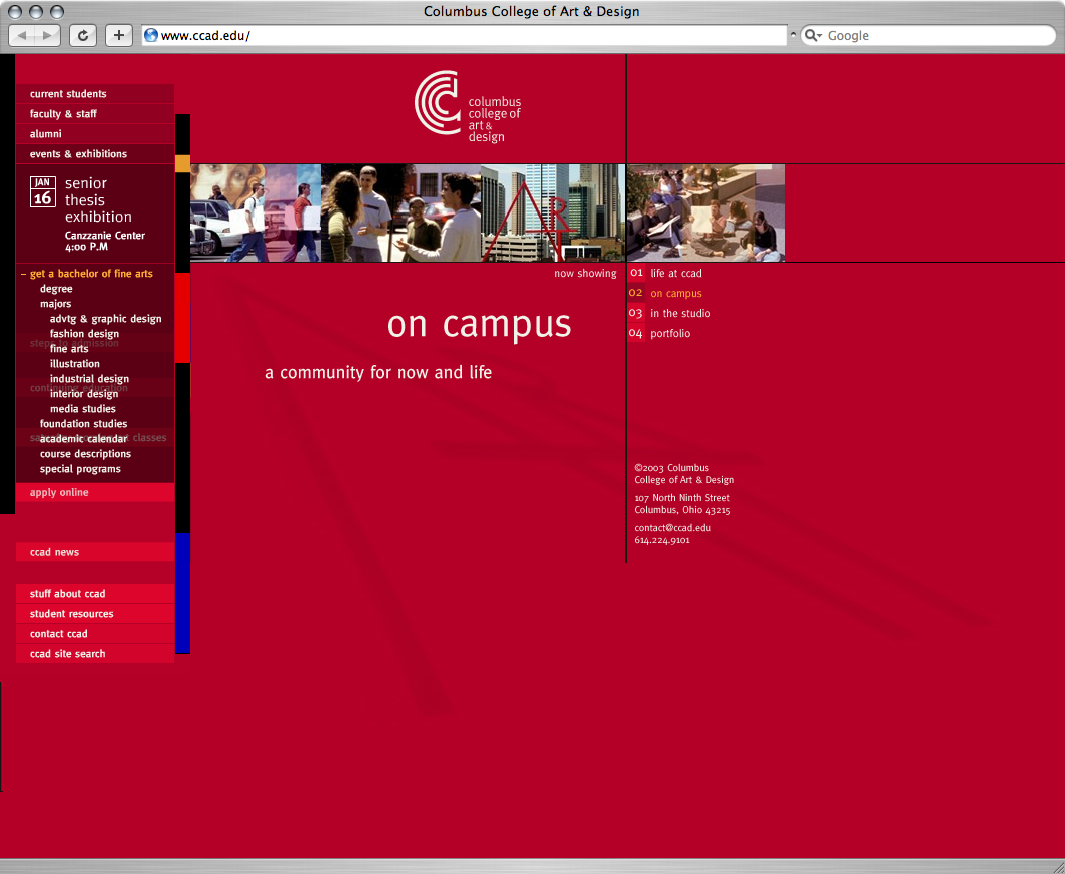Click the '107 North Ninth Street' address text
Screen dimensions: 1065x874
682,498
